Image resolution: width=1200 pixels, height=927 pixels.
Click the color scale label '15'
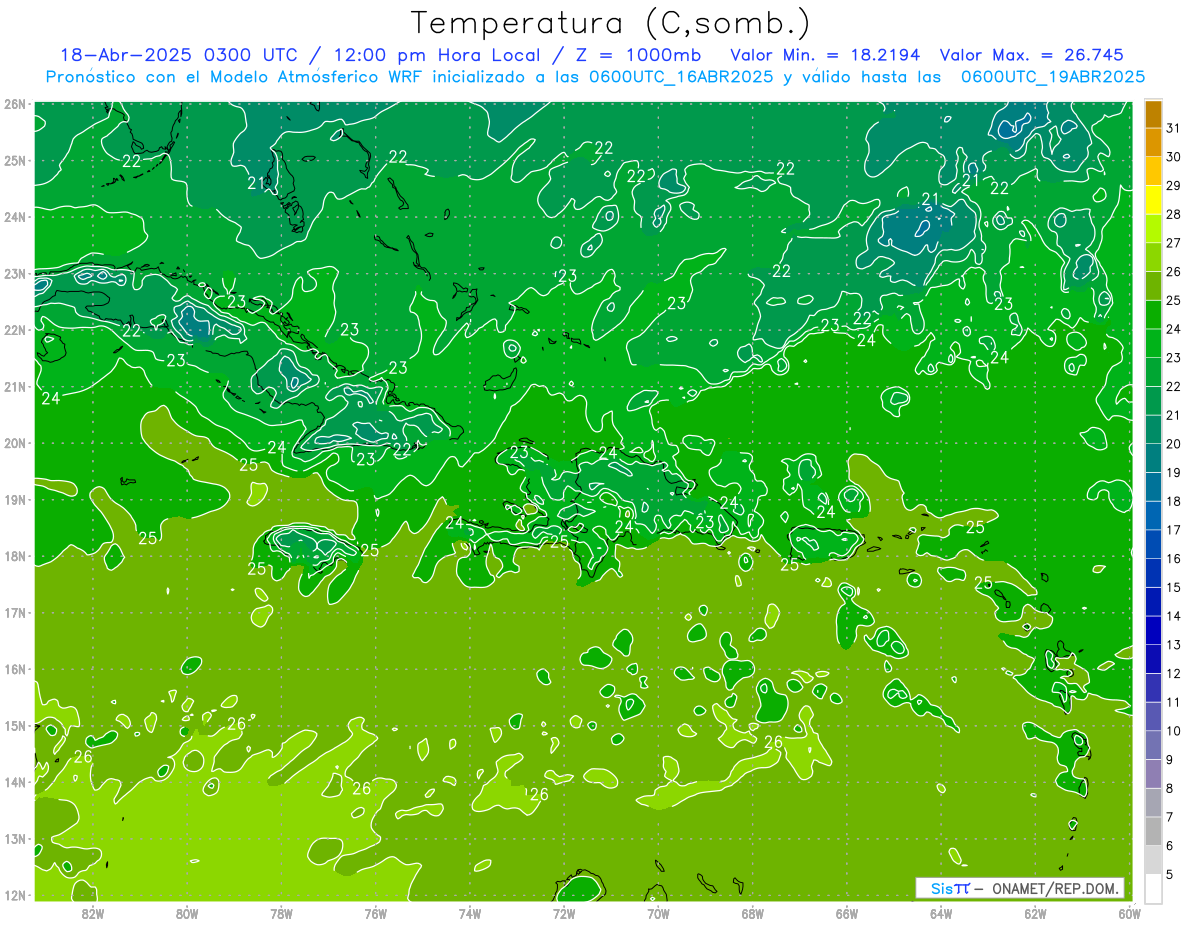[1173, 587]
